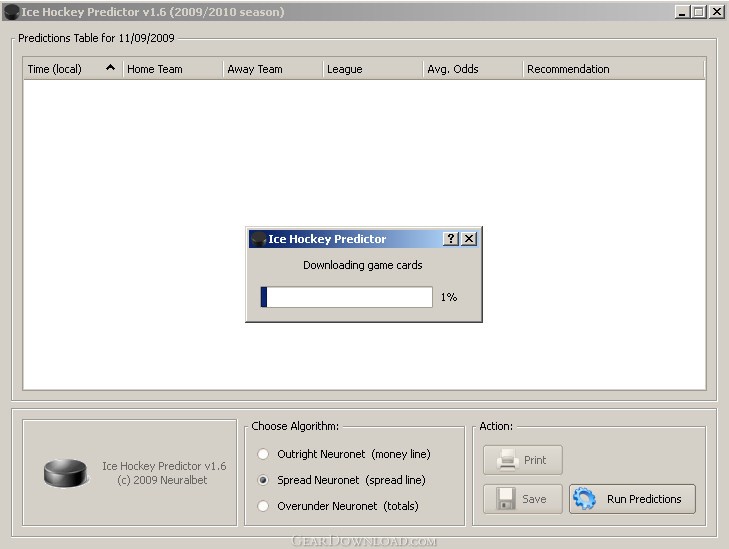This screenshot has width=729, height=549.
Task: Close the Downloading game cards dialog
Action: [469, 238]
